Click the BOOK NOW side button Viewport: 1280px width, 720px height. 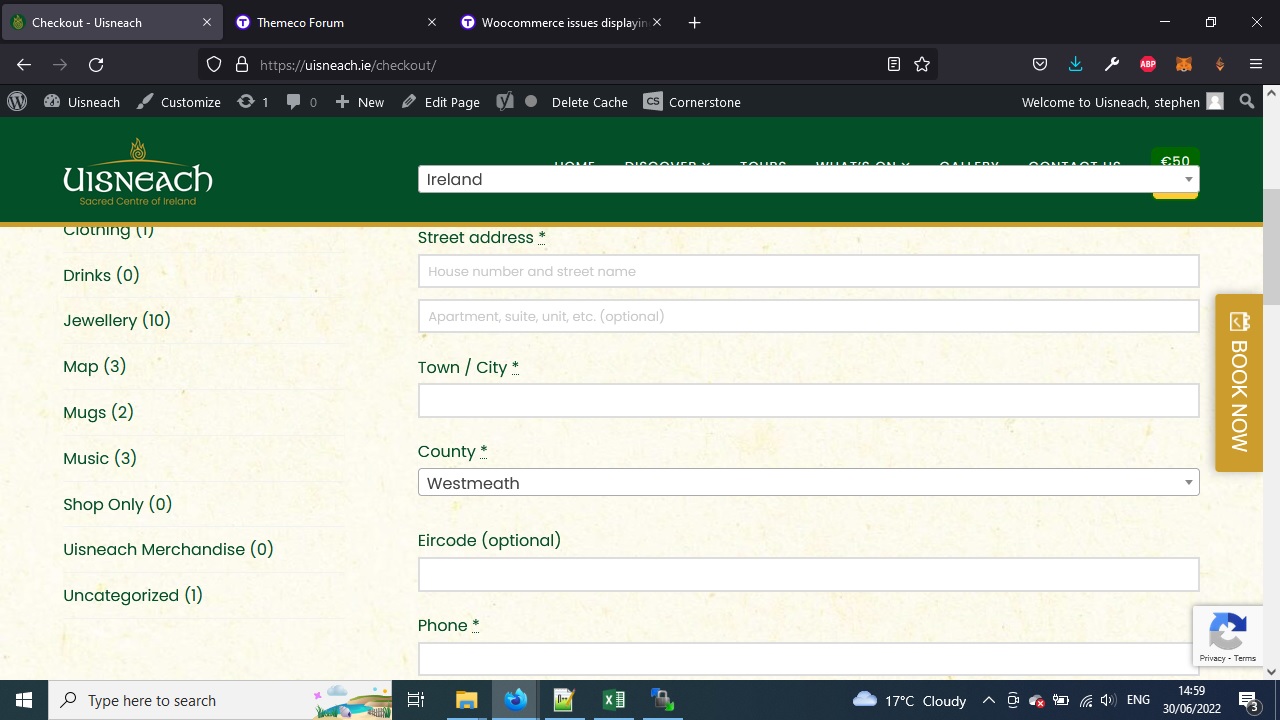tap(1239, 383)
